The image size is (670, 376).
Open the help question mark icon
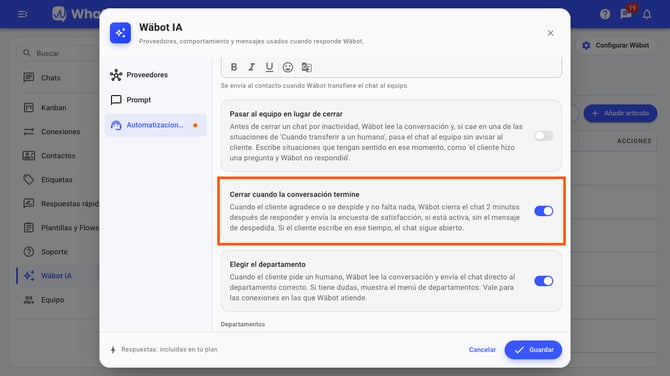[x=605, y=14]
